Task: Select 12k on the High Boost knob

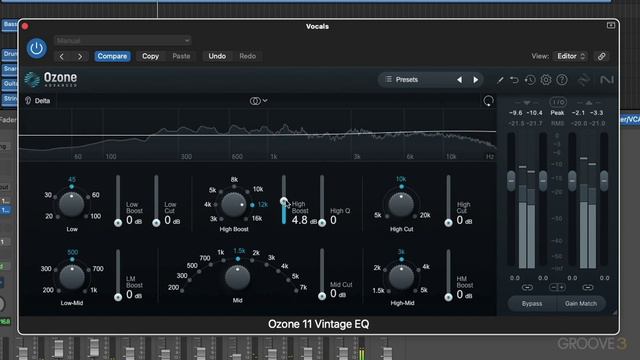Action: pos(262,204)
